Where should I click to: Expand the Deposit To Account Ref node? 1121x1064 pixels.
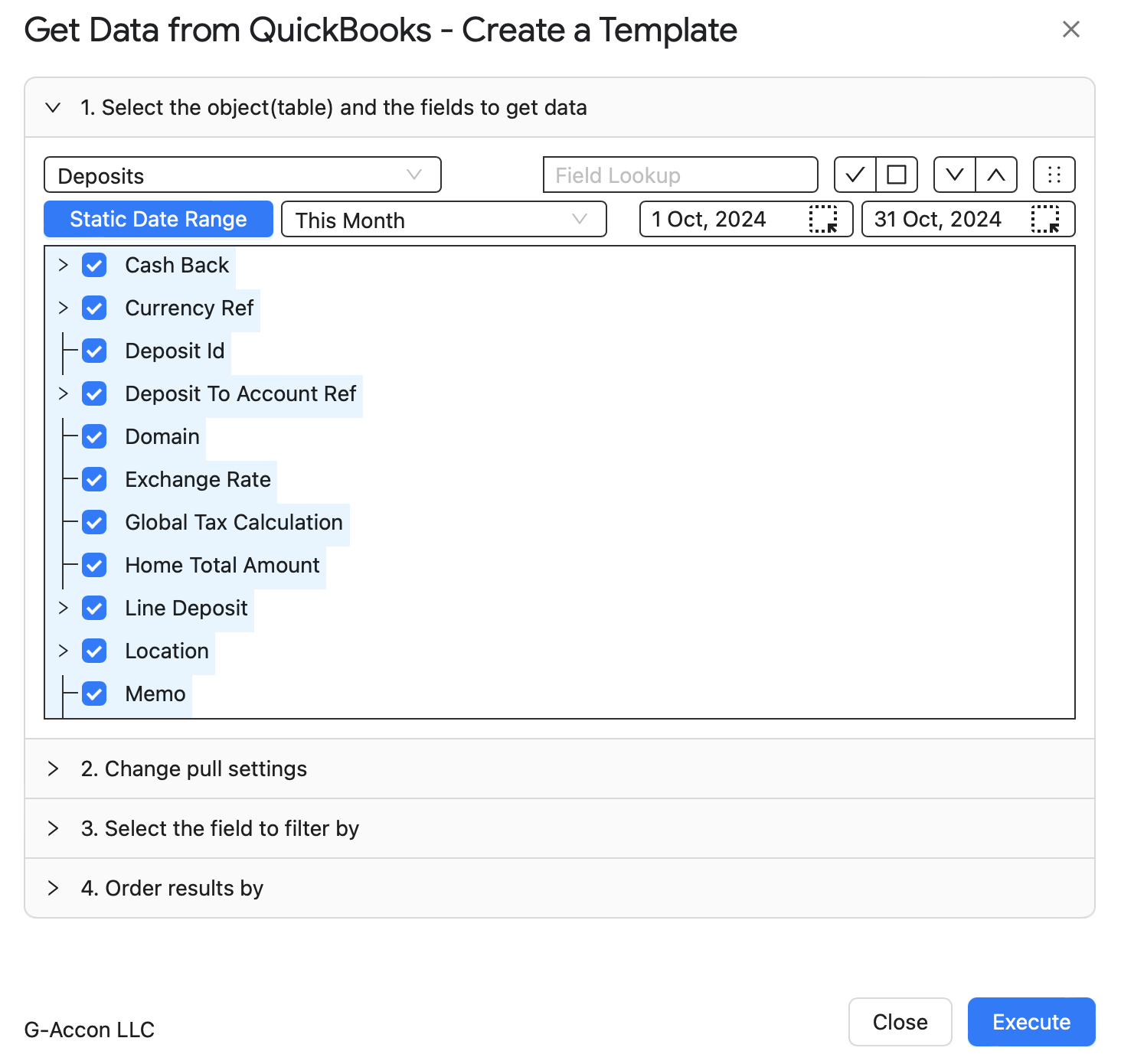click(64, 393)
